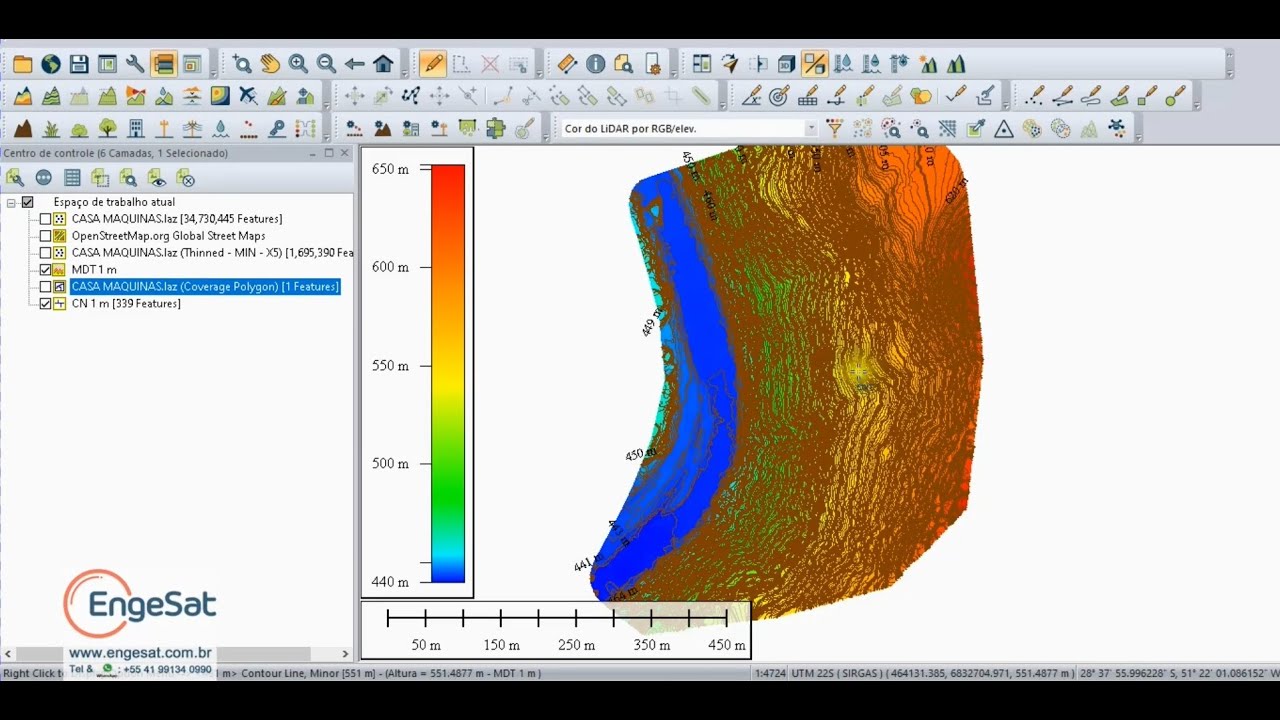Viewport: 1280px width, 720px height.
Task: Select the measure ruler tool
Action: (567, 64)
